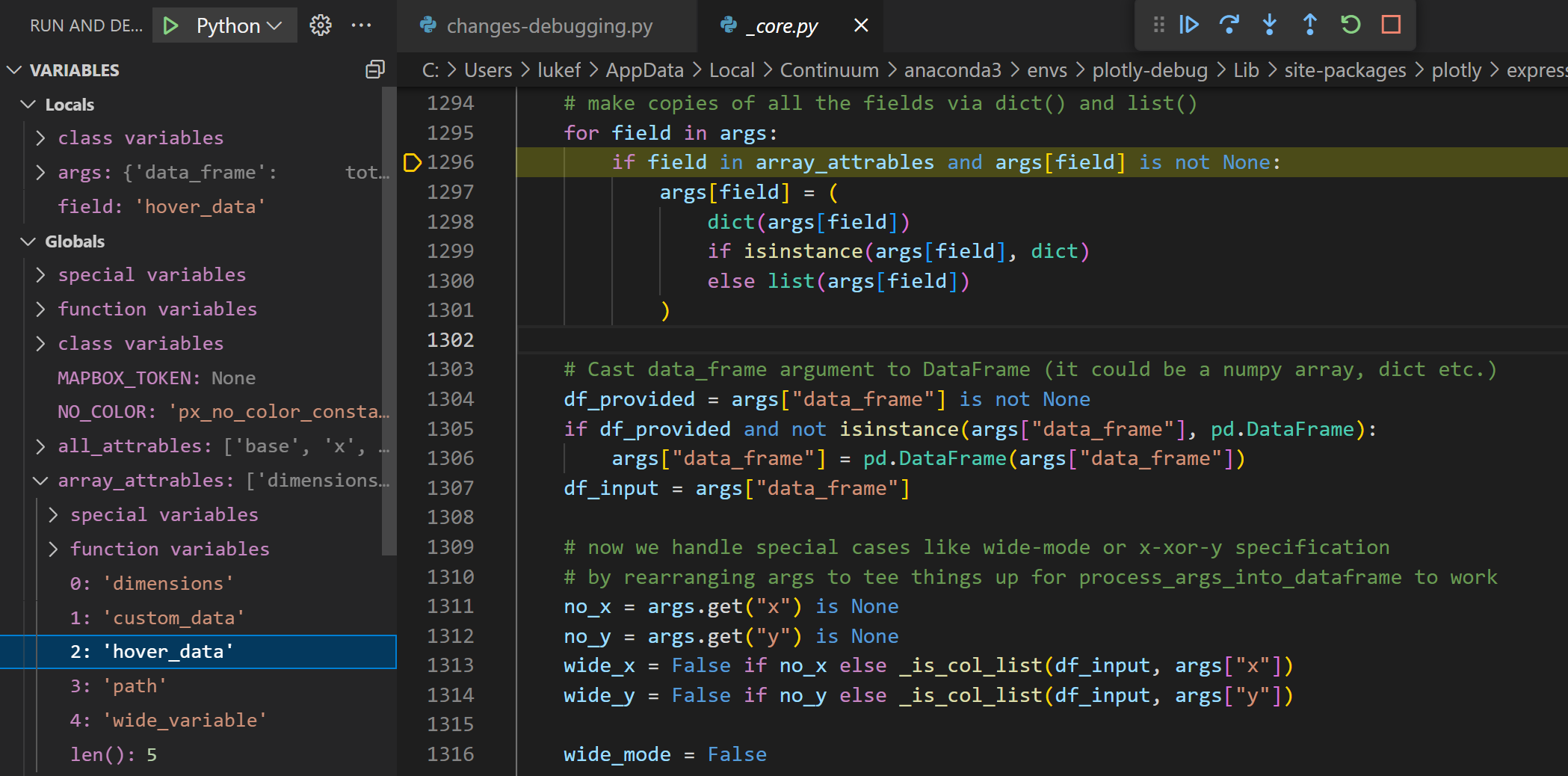This screenshot has height=776, width=1568.
Task: Open the Python debug configuration dropdown
Action: point(239,25)
